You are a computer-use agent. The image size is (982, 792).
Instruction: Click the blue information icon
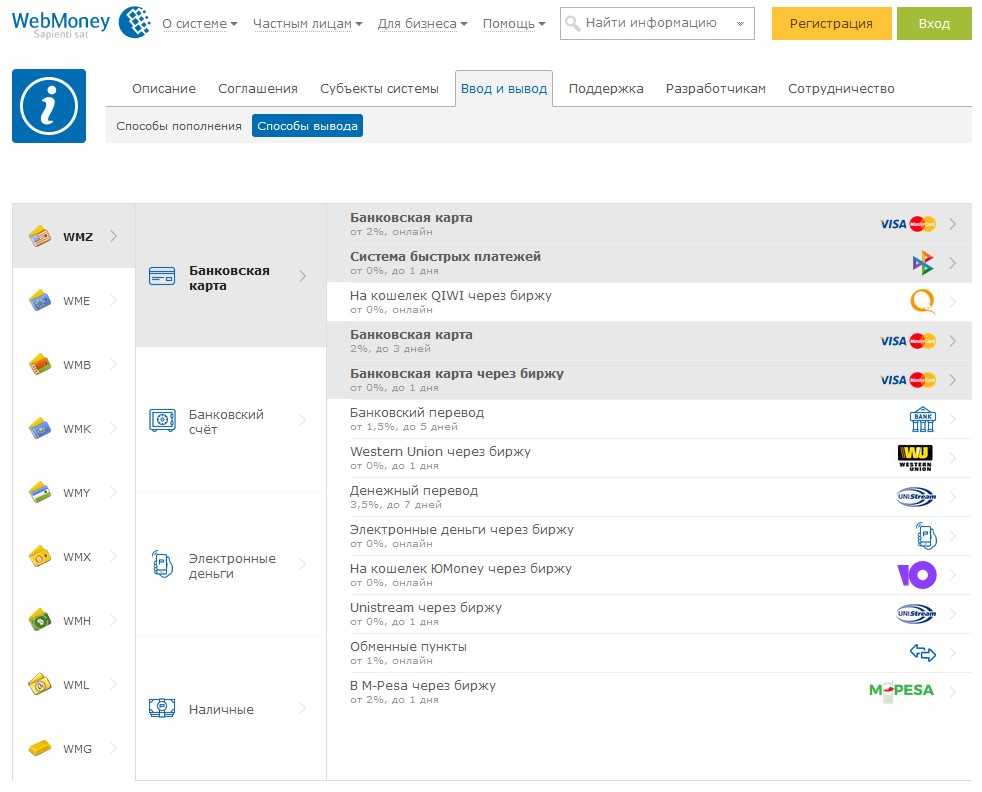pos(49,106)
